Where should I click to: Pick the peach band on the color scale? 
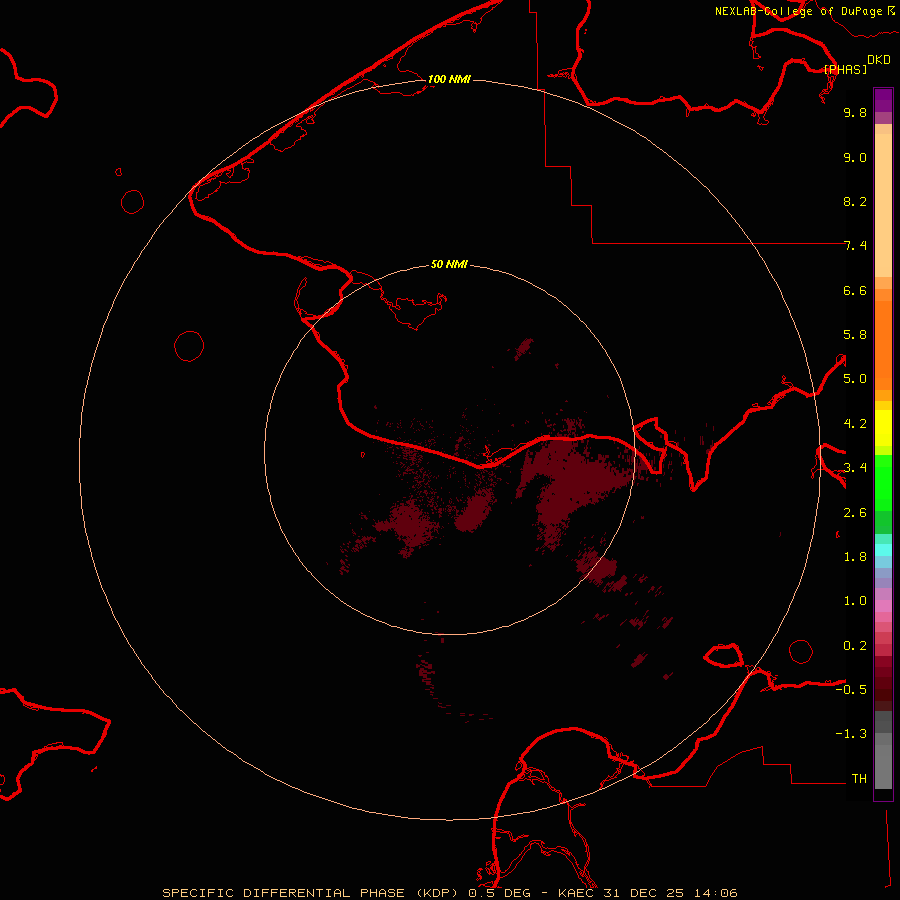pos(883,200)
